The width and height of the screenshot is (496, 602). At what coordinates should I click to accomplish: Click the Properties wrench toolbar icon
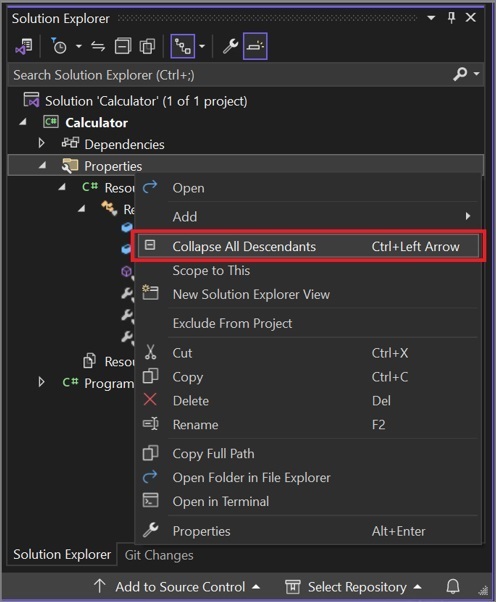coord(231,47)
